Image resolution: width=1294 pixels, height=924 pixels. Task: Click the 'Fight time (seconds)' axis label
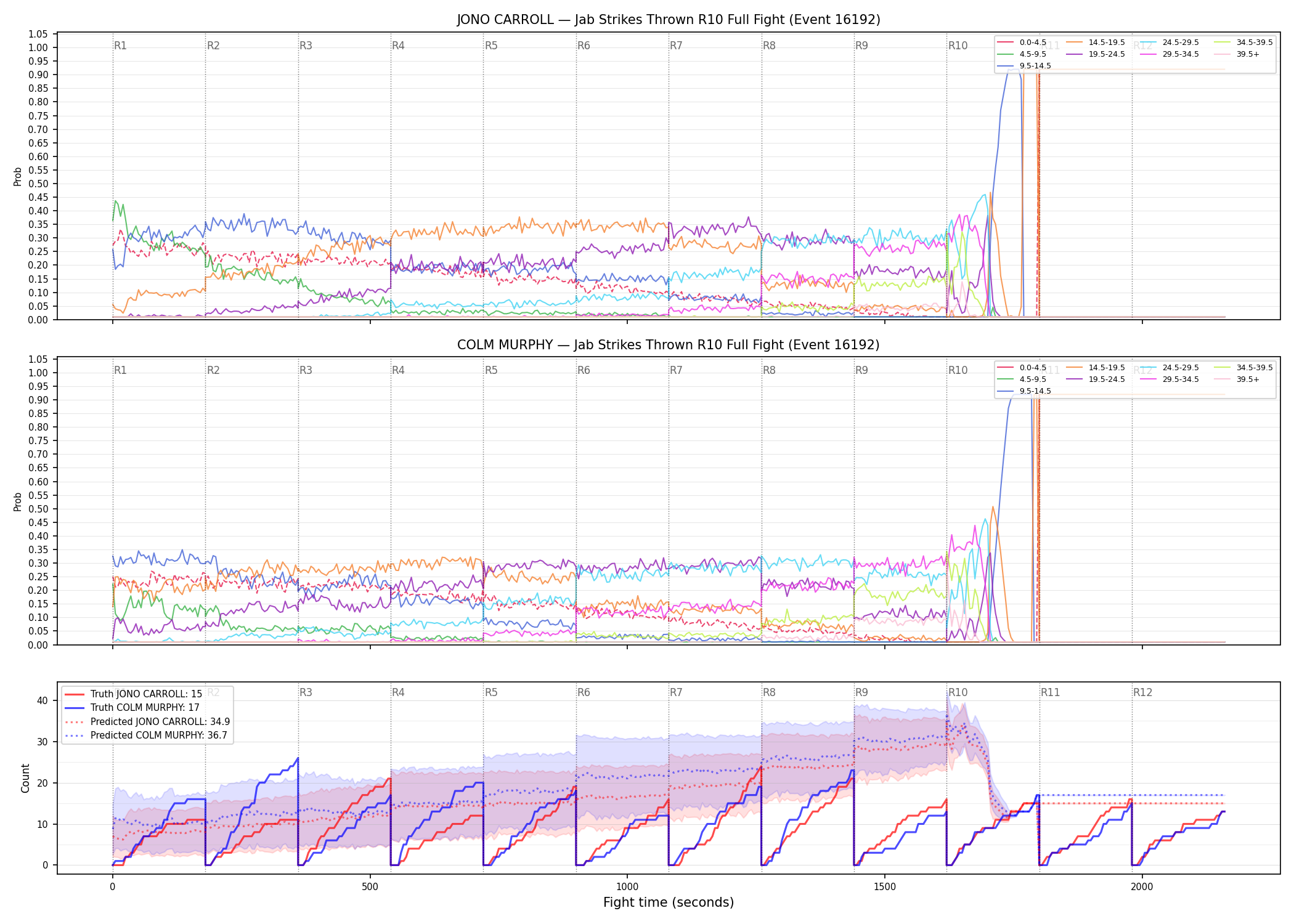669,902
